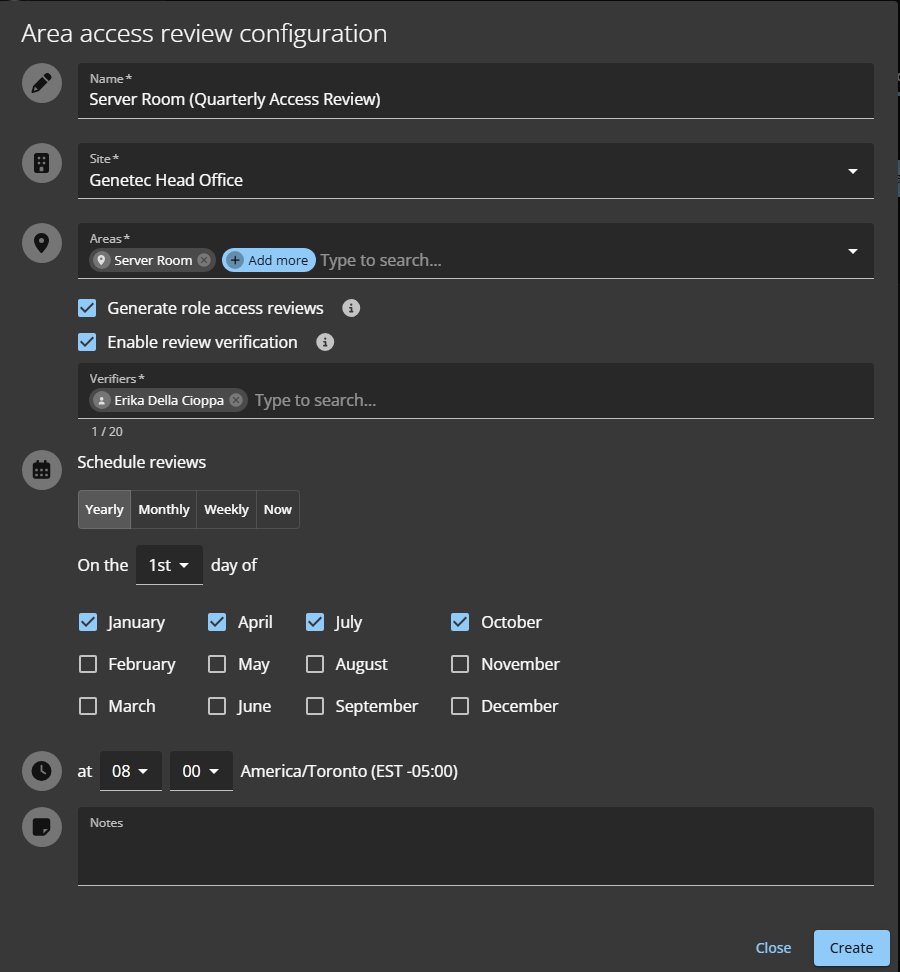The height and width of the screenshot is (972, 900).
Task: Click the clock icon beside the time selectors
Action: [x=41, y=771]
